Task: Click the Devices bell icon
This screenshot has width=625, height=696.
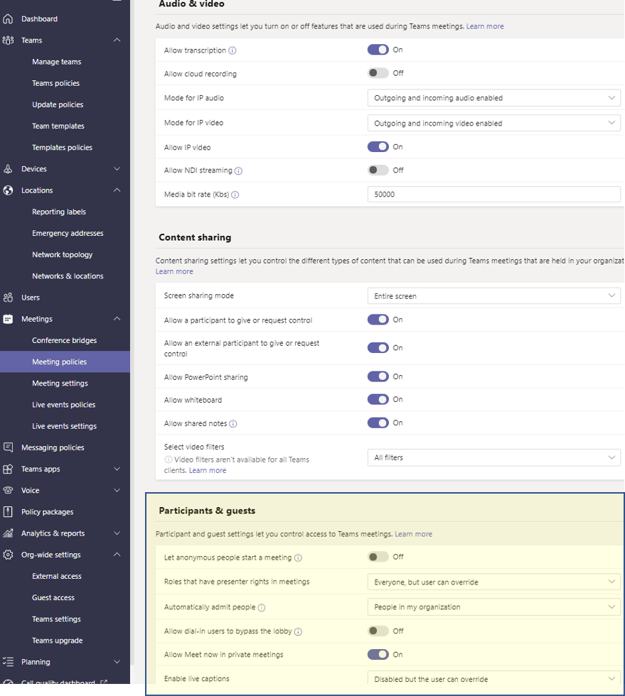Action: tap(8, 169)
